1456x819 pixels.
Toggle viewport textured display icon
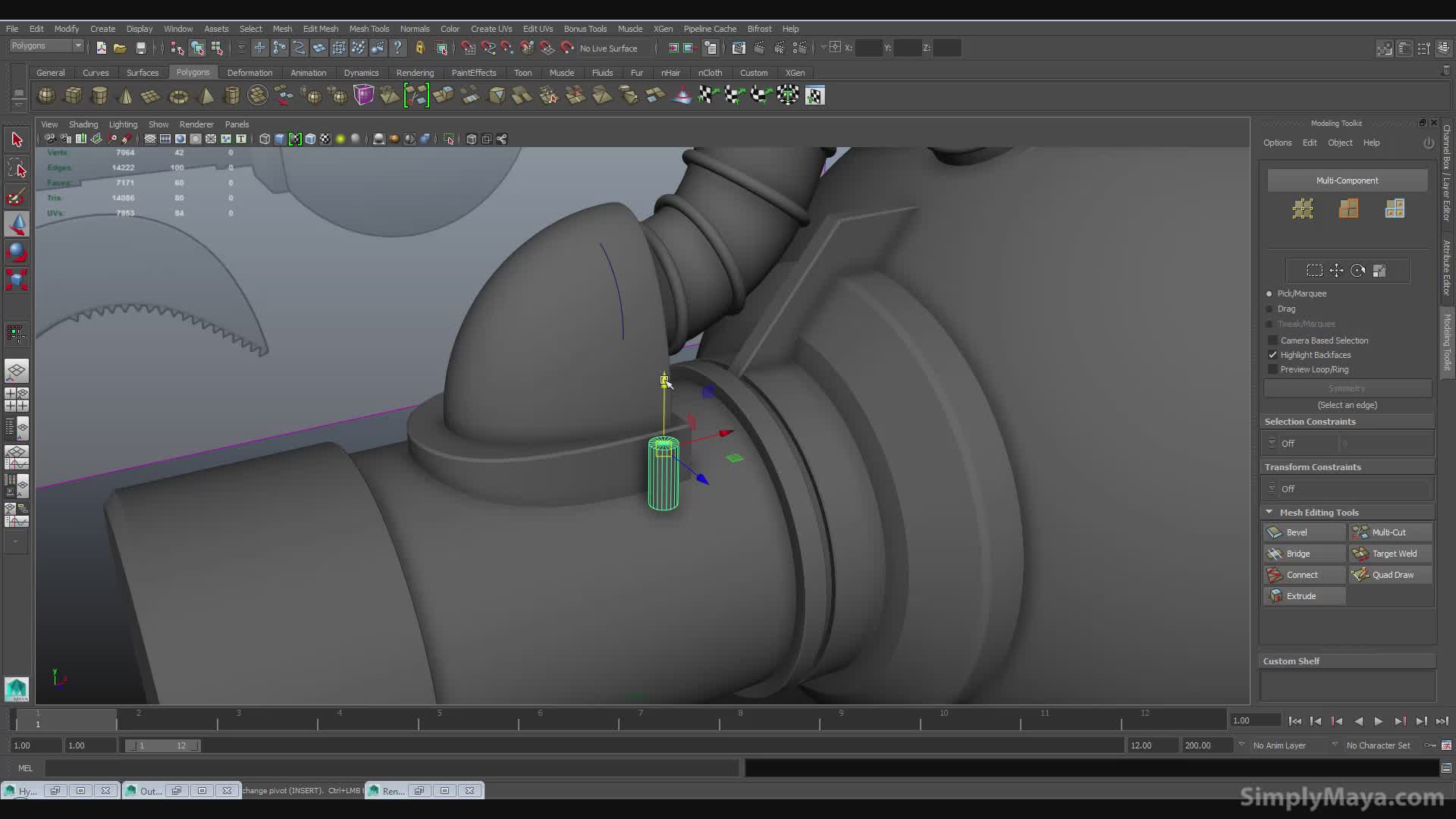click(x=325, y=139)
